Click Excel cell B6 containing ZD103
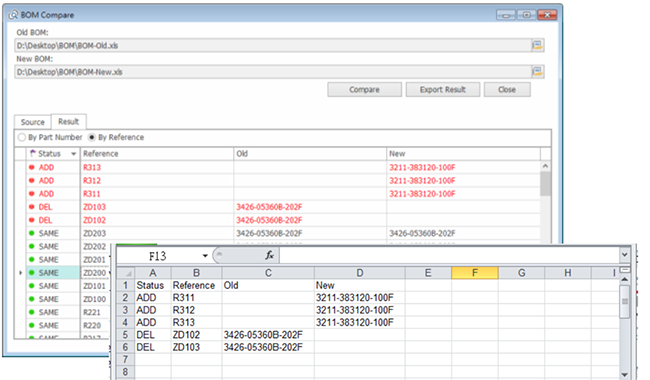This screenshot has width=650, height=380. (196, 347)
